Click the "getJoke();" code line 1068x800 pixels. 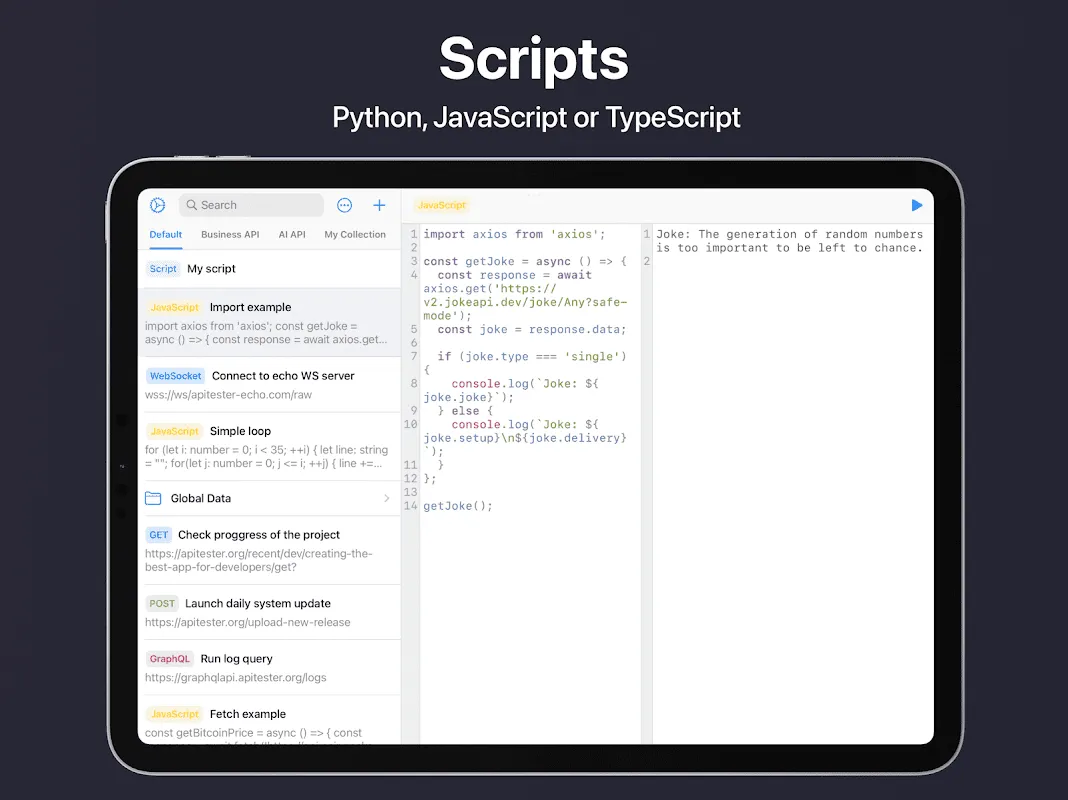coord(458,506)
